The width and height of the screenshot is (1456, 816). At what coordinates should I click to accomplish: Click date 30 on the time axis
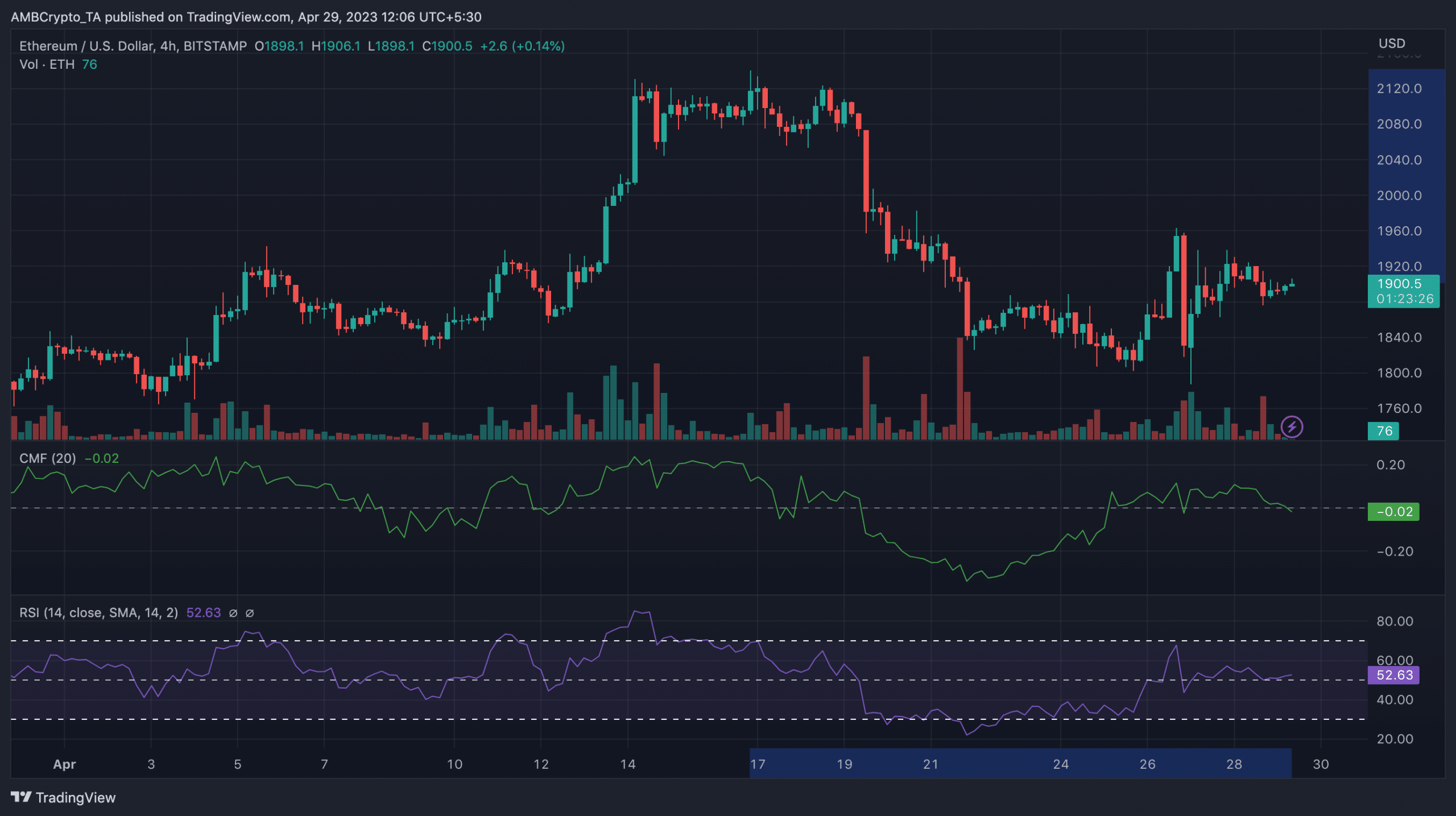pyautogui.click(x=1321, y=764)
